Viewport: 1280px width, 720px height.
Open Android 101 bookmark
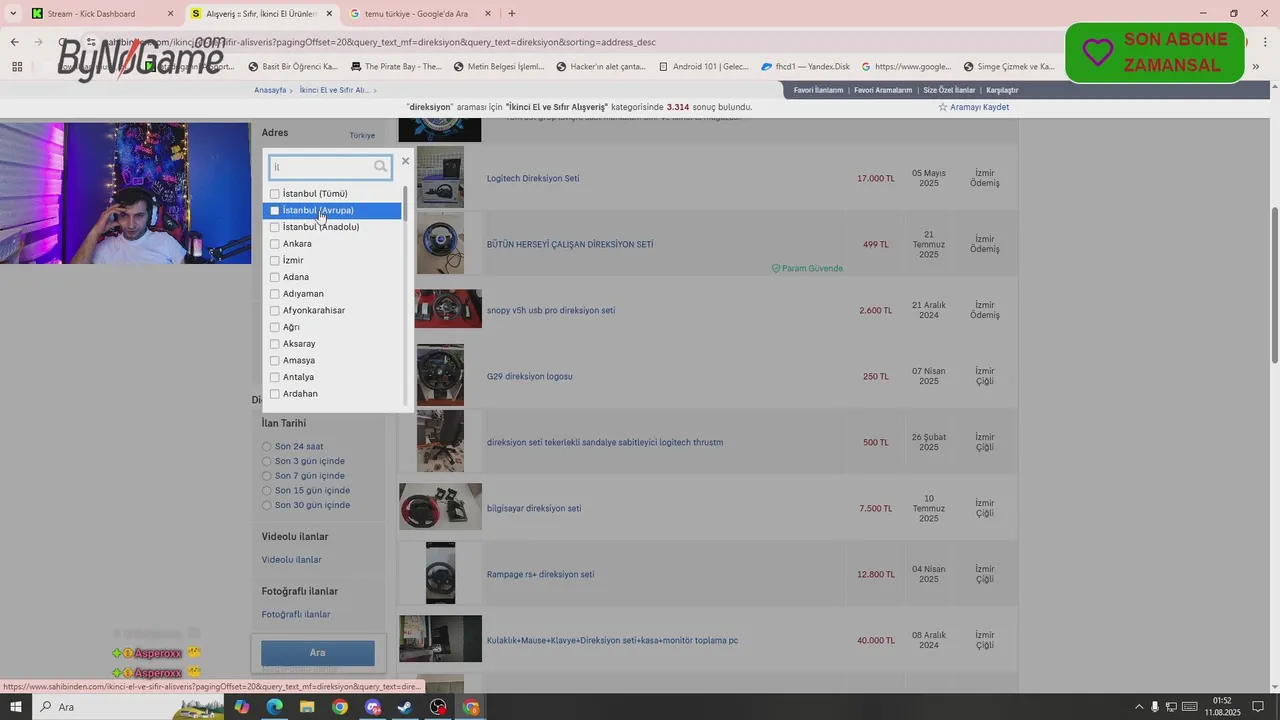coord(703,67)
